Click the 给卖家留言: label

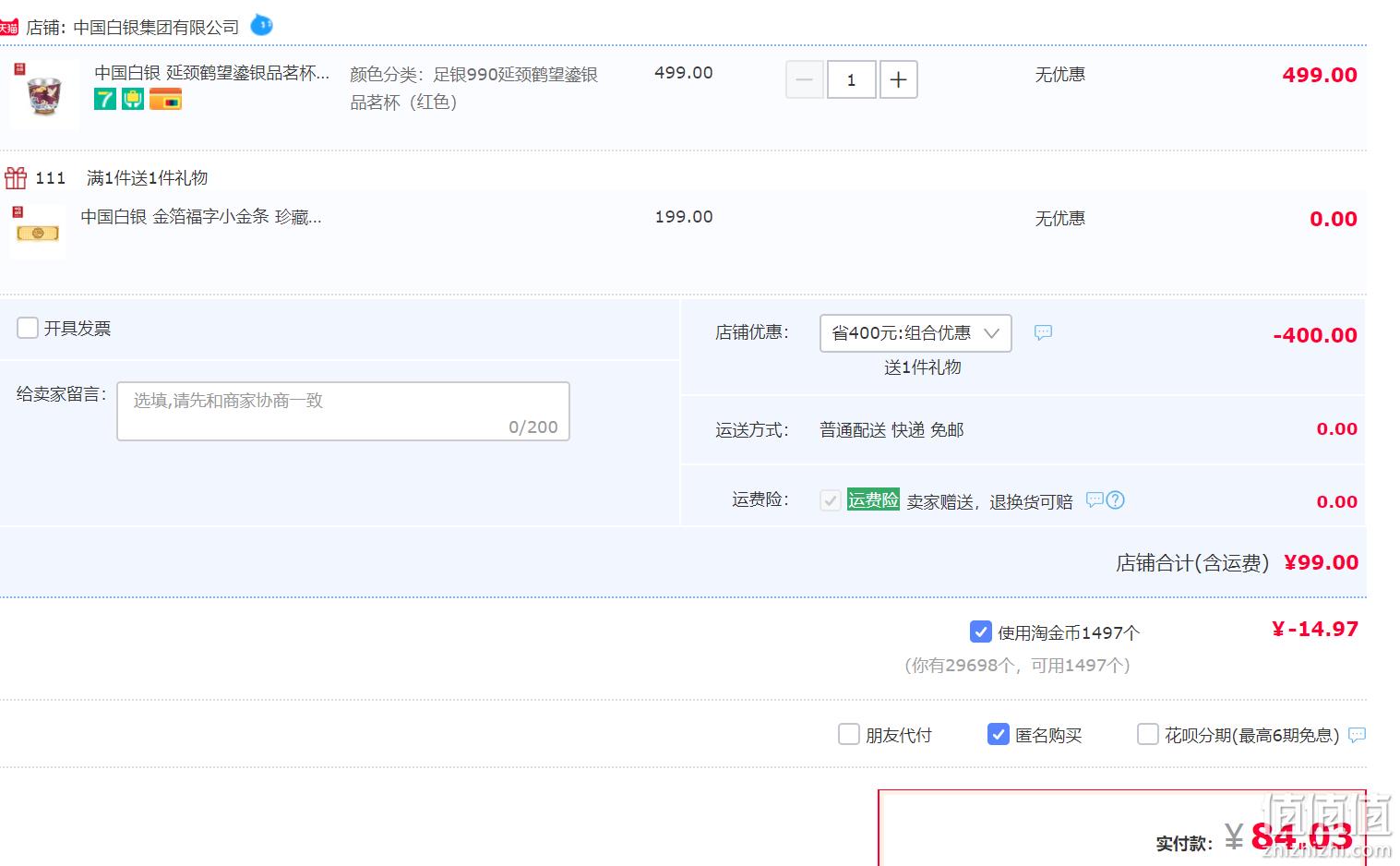coord(62,394)
